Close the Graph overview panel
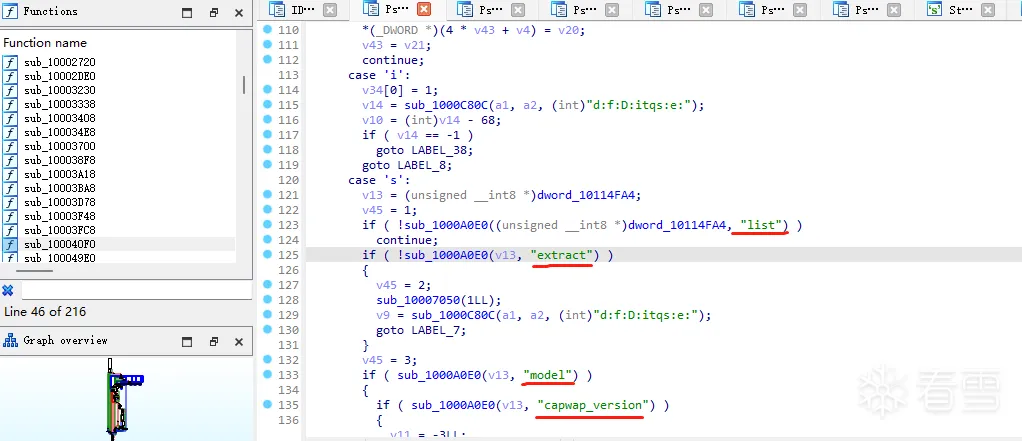The width and height of the screenshot is (1022, 441). pyautogui.click(x=239, y=342)
